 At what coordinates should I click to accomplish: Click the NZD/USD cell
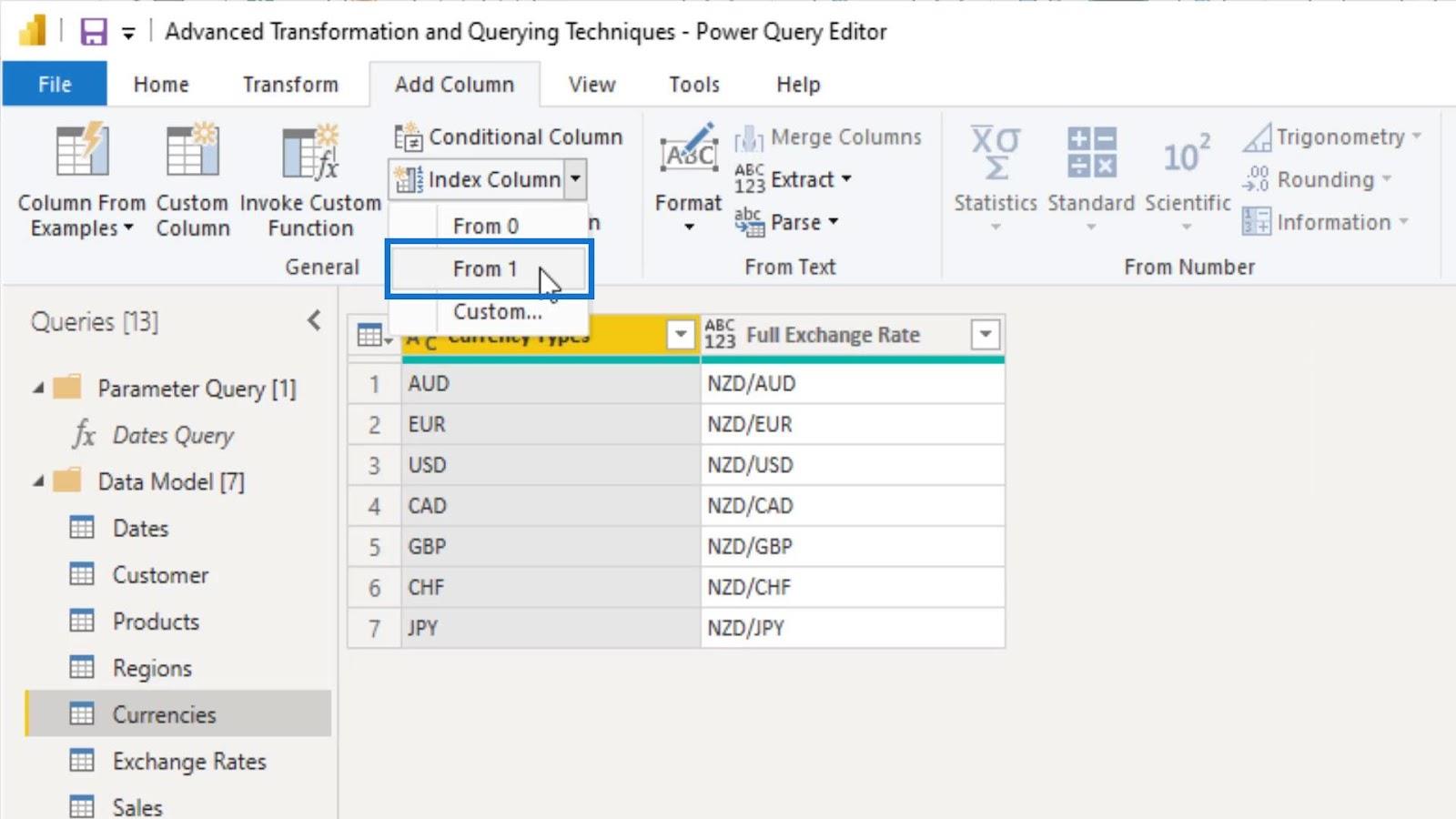coord(853,465)
